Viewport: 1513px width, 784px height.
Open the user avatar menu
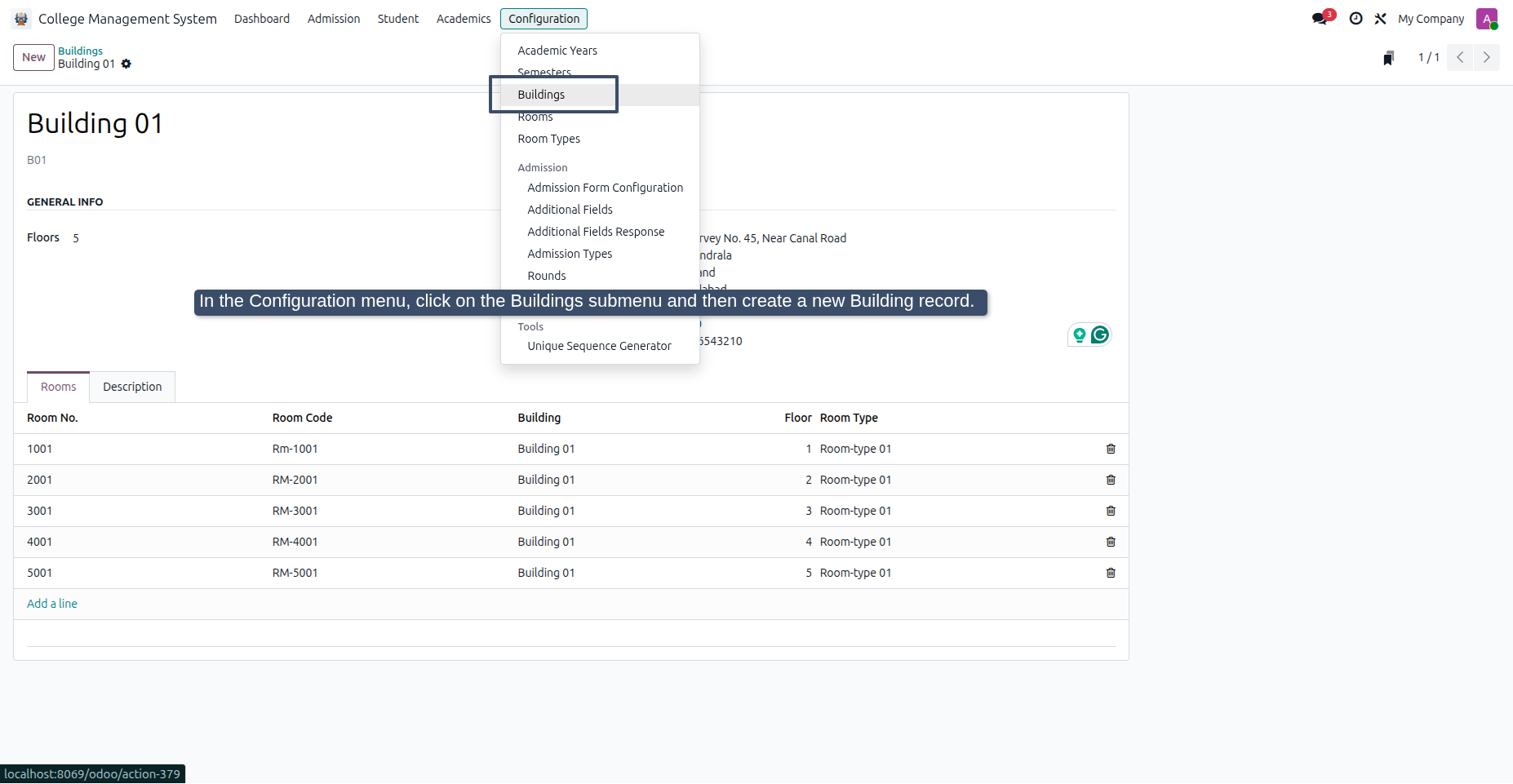pos(1487,19)
